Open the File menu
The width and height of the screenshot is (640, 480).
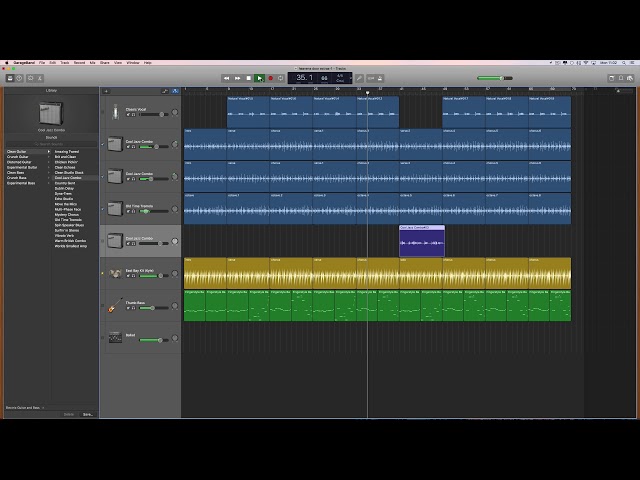pyautogui.click(x=42, y=63)
